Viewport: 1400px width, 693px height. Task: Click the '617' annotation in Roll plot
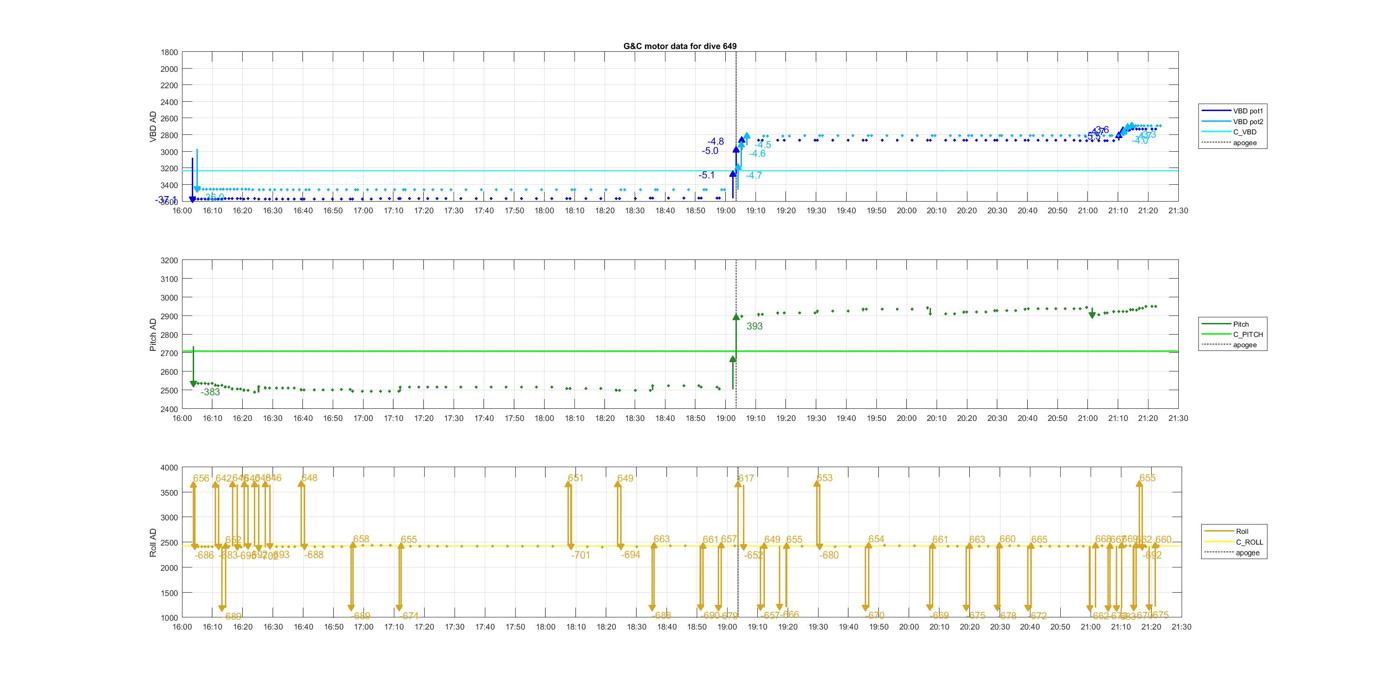coord(746,479)
